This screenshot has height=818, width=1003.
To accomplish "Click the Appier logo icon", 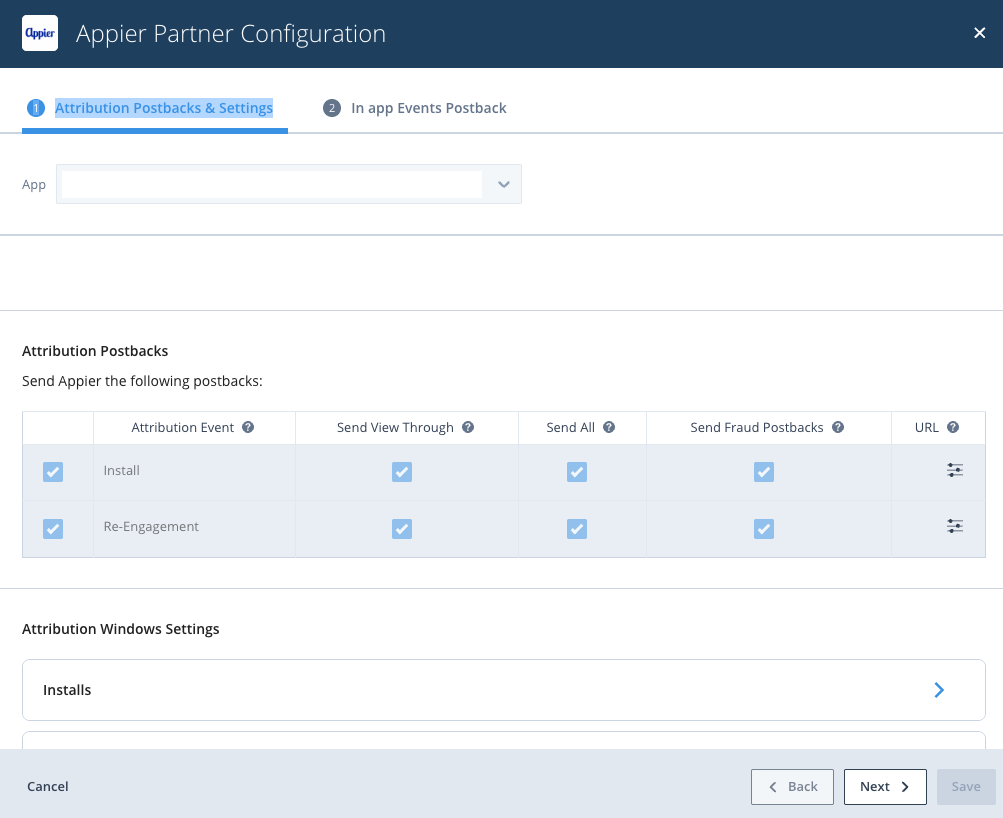I will pos(40,33).
